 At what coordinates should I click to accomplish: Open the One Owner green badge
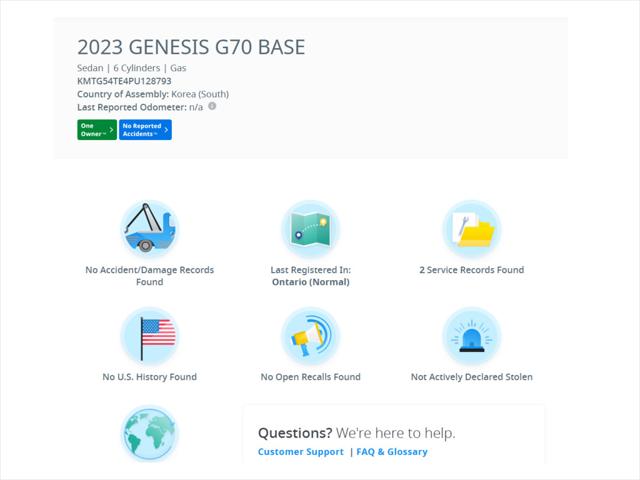point(97,130)
